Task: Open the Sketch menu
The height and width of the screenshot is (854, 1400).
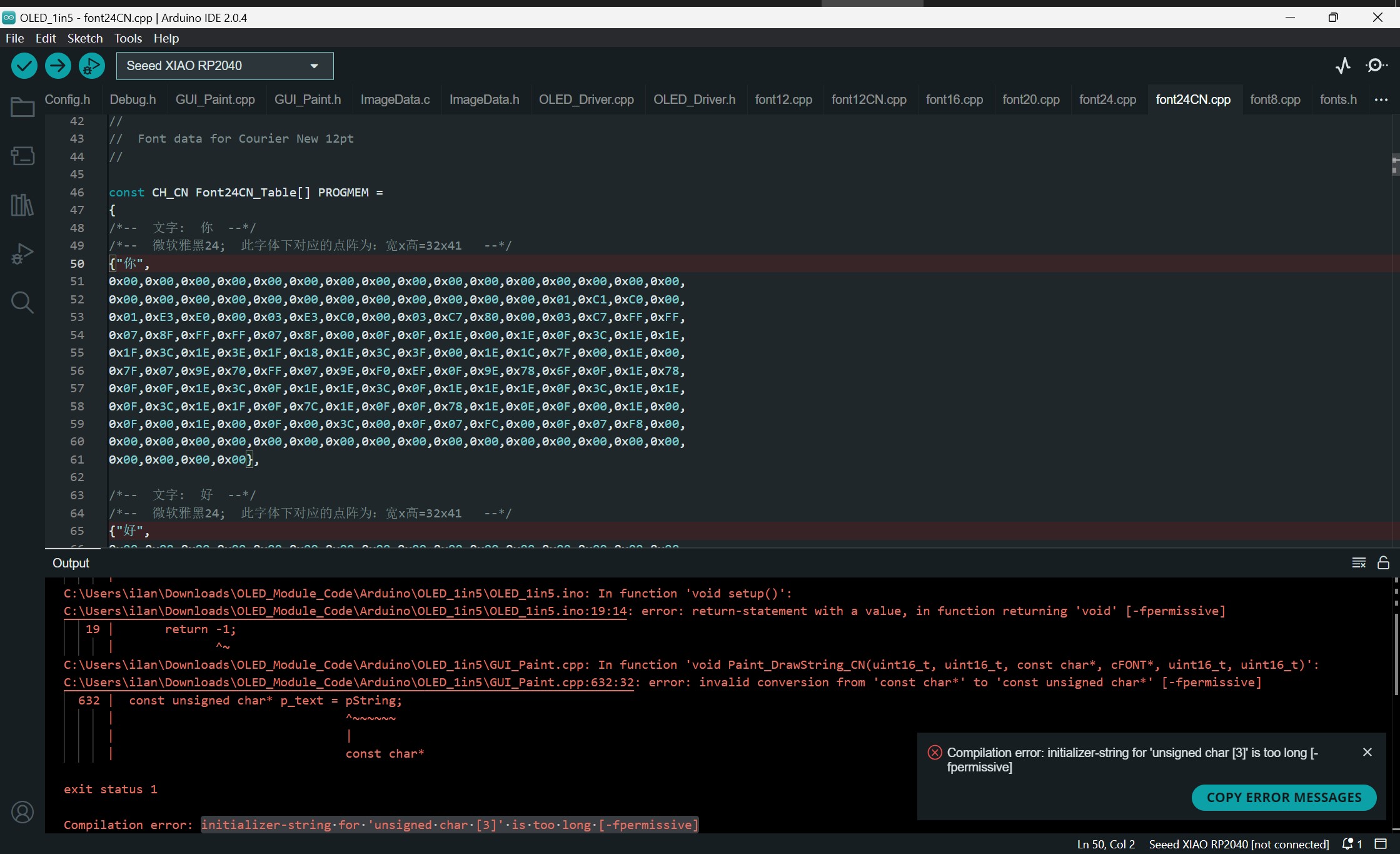Action: tap(84, 38)
